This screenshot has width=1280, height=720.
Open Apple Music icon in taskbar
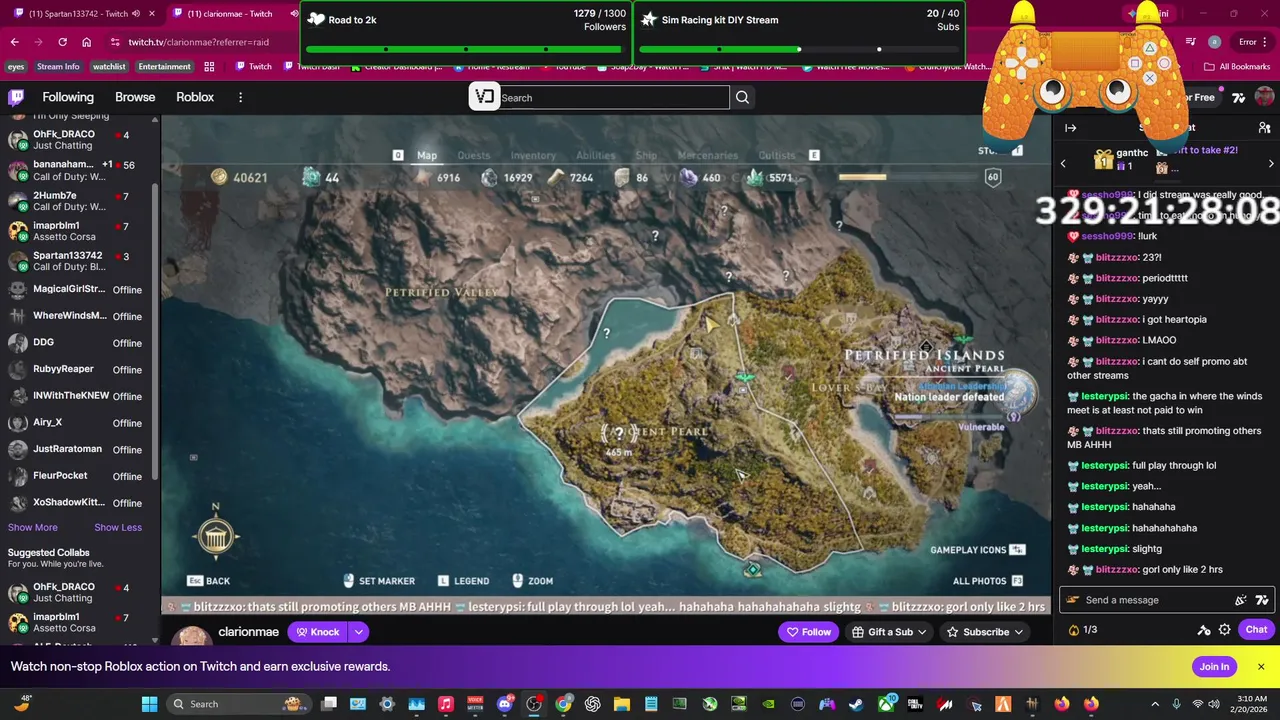coord(446,704)
